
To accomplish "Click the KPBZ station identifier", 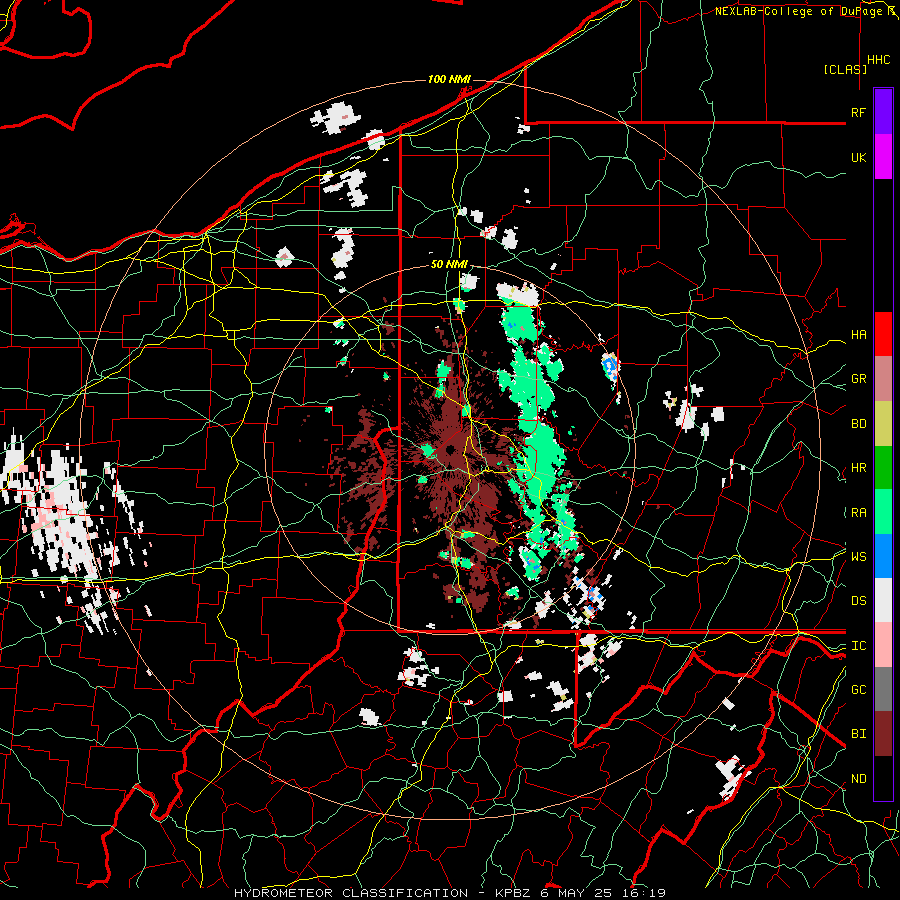I will click(x=511, y=893).
